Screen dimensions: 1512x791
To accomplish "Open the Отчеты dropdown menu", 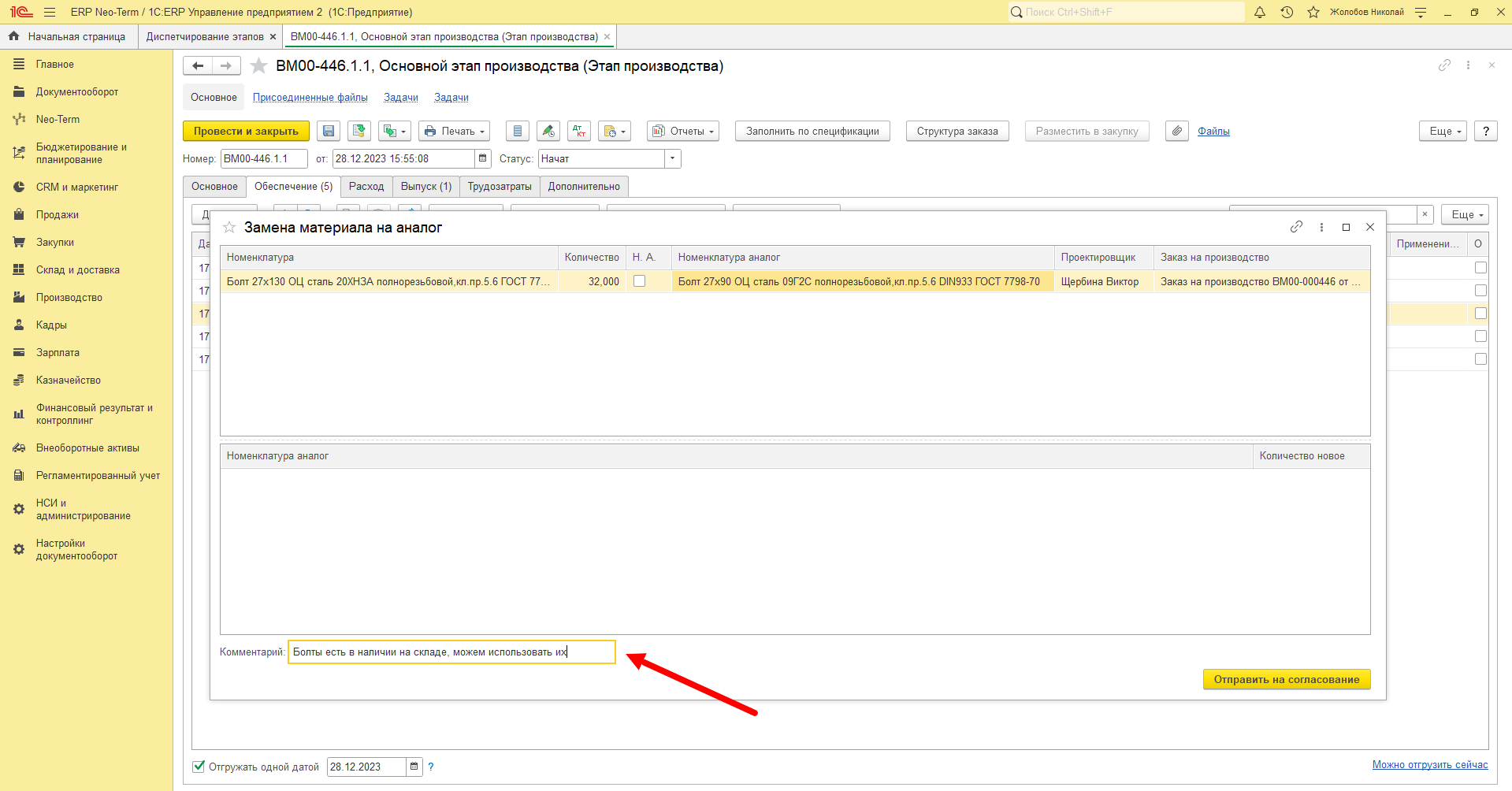I will (683, 131).
